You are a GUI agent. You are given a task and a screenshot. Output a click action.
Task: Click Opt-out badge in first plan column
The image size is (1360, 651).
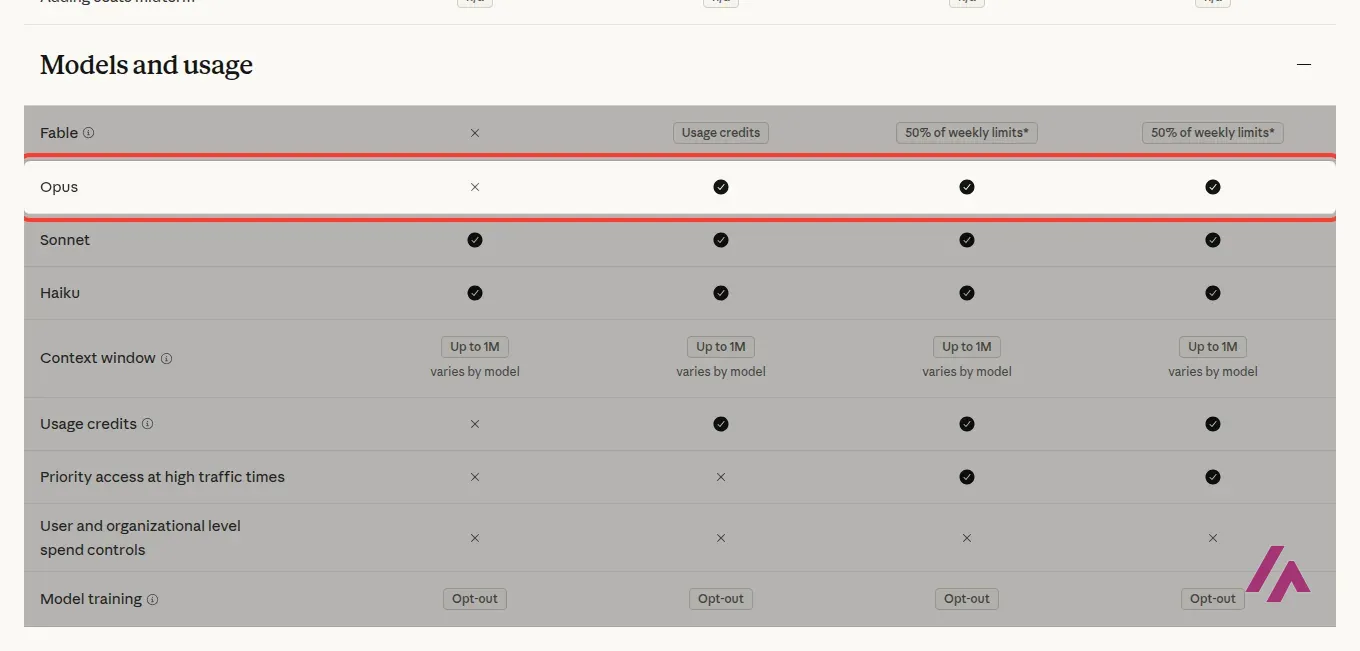coord(475,599)
